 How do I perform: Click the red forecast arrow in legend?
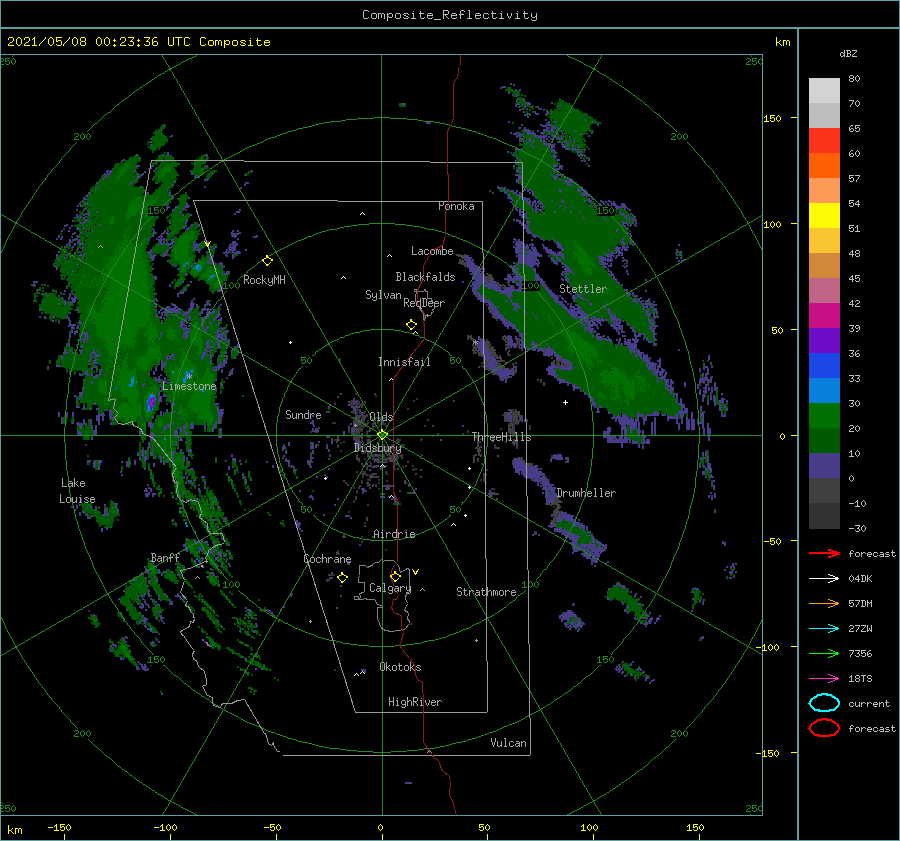click(824, 553)
